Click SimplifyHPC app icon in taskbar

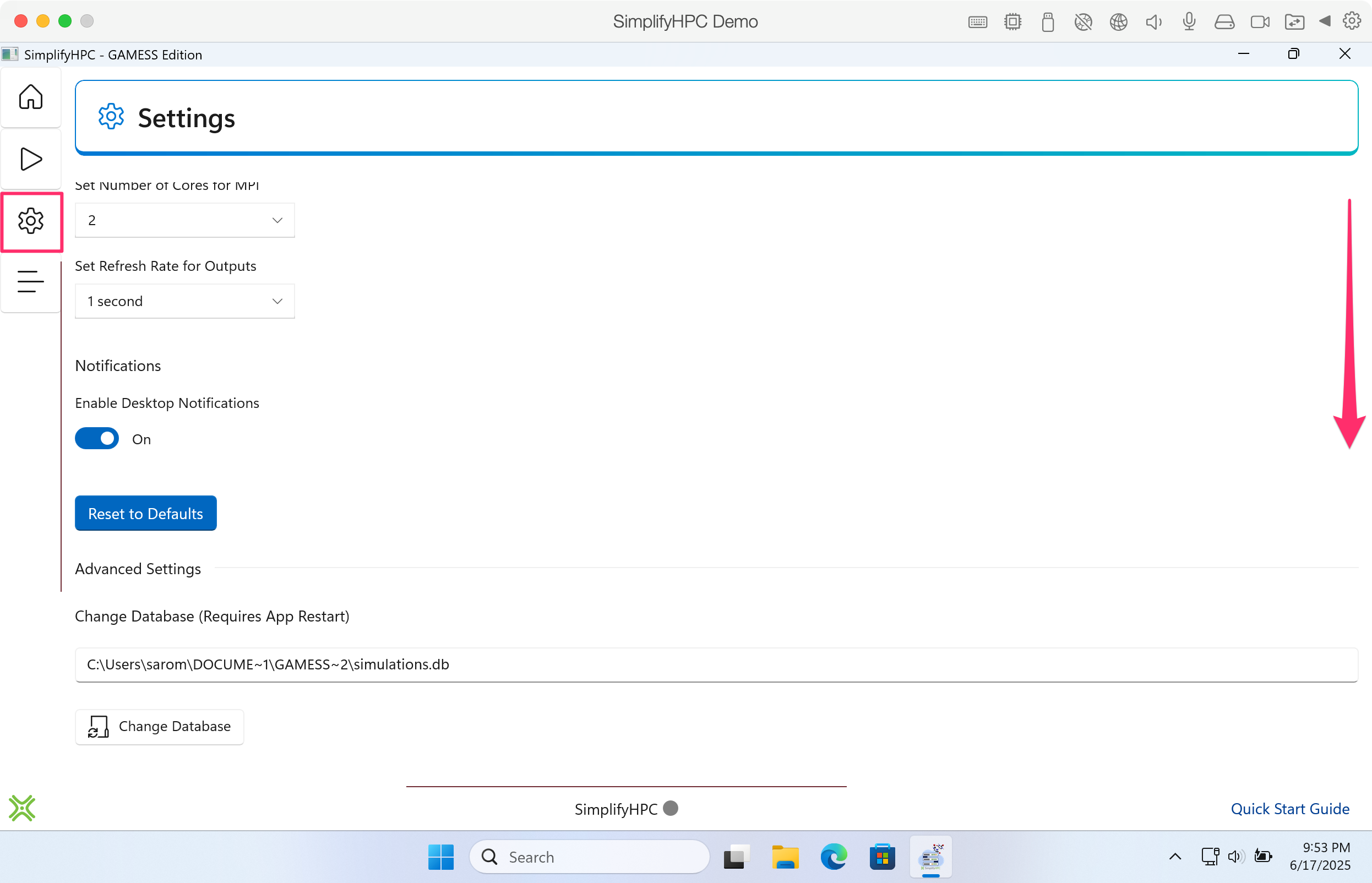930,857
